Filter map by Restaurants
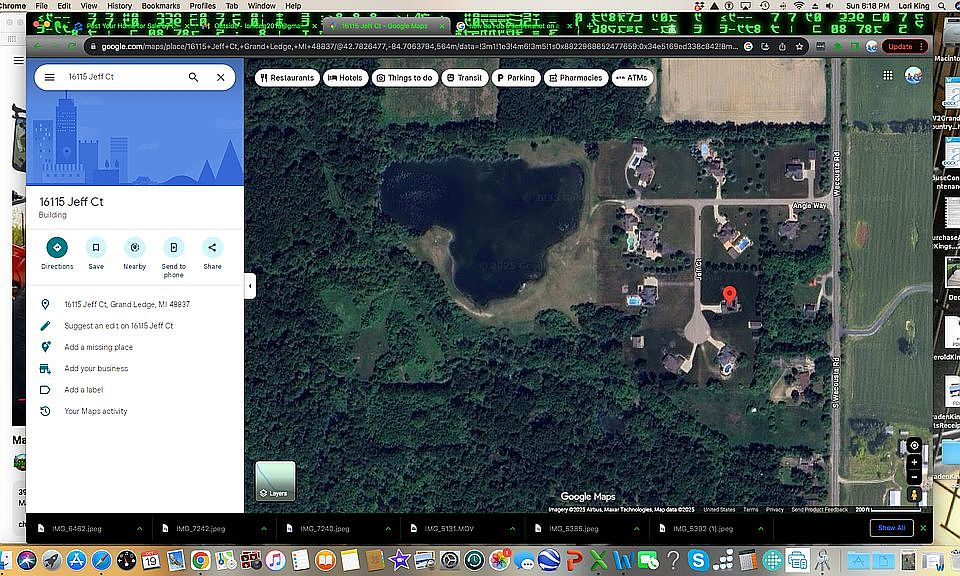This screenshot has height=576, width=960. [287, 77]
